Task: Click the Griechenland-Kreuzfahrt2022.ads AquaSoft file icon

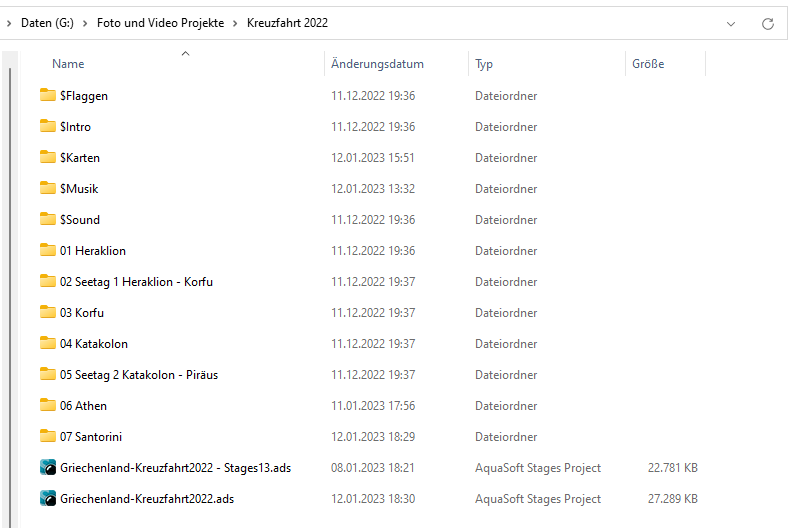Action: click(48, 499)
